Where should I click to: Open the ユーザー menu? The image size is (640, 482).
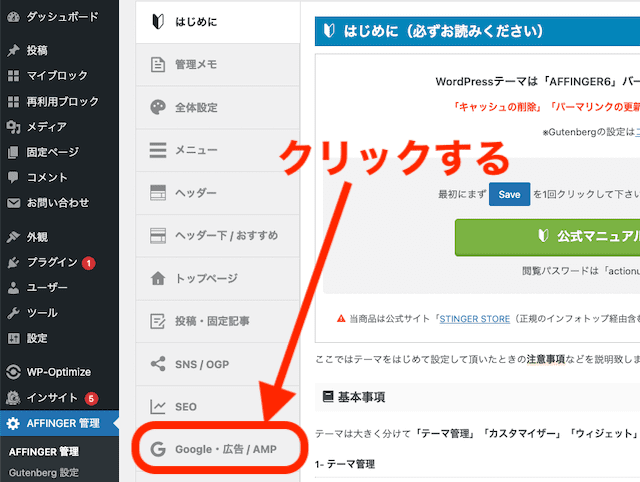point(60,288)
